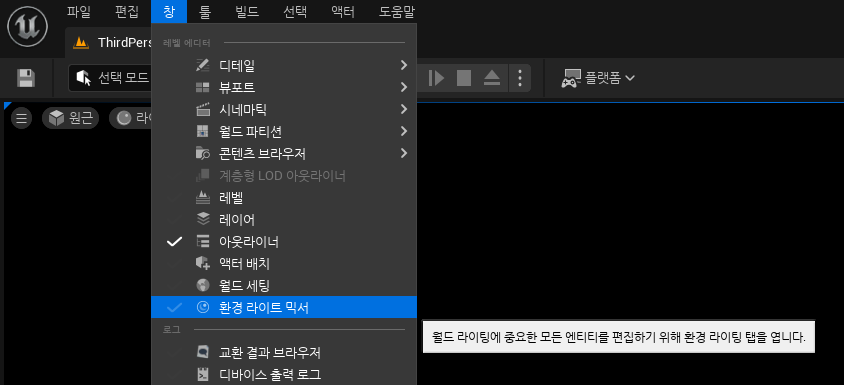Click the 디테일 pencil icon in the menu
Image resolution: width=844 pixels, height=385 pixels.
pyautogui.click(x=202, y=66)
